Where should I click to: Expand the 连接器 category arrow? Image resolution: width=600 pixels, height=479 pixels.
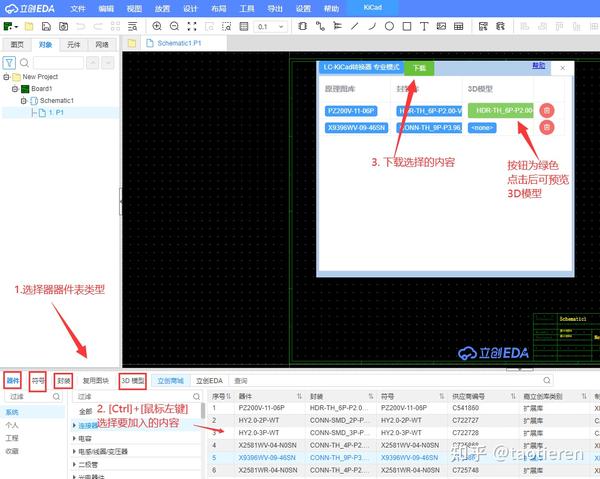pos(75,425)
